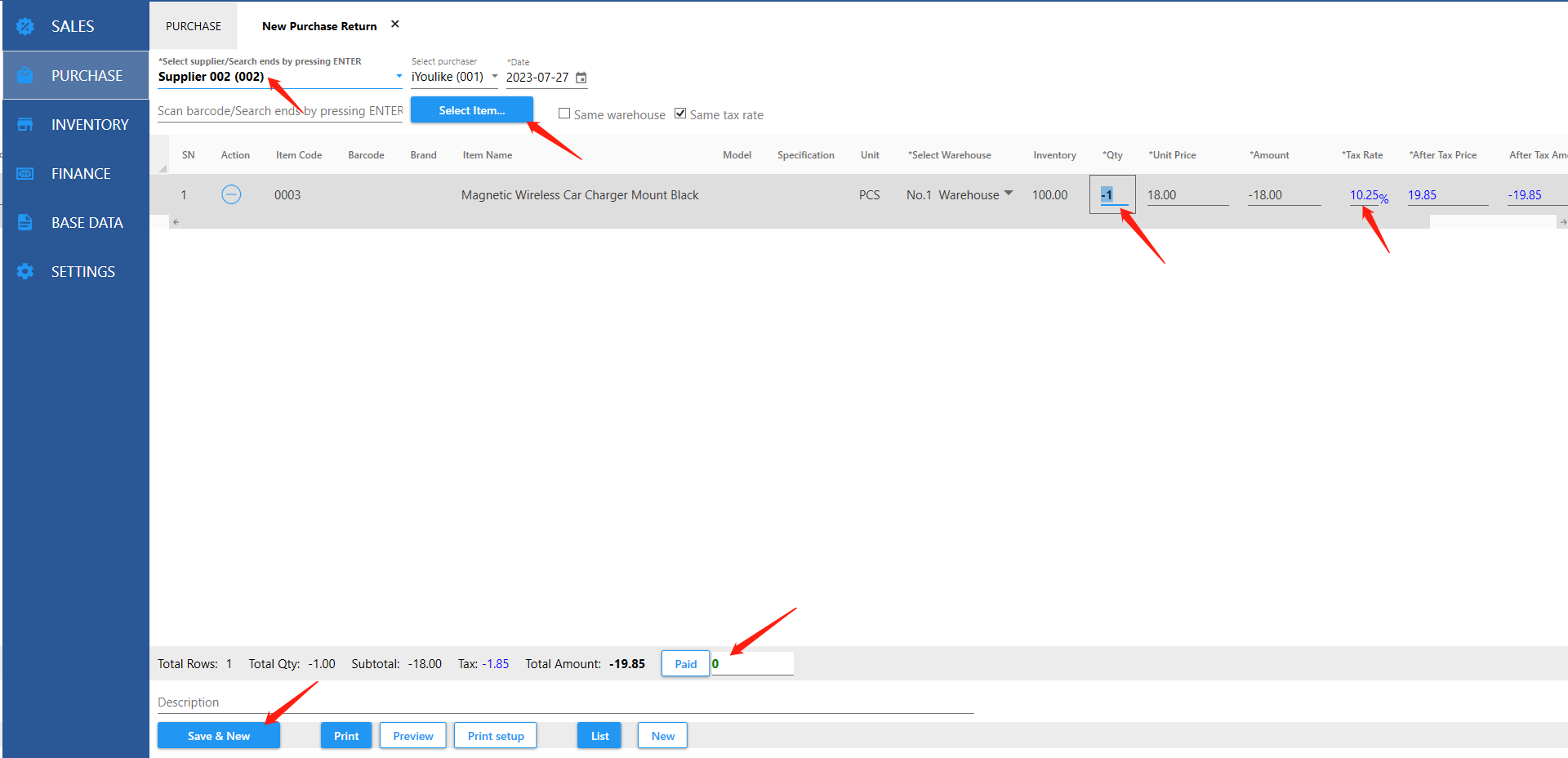Click the Base Data document icon
This screenshot has width=1568, height=758.
tap(25, 222)
